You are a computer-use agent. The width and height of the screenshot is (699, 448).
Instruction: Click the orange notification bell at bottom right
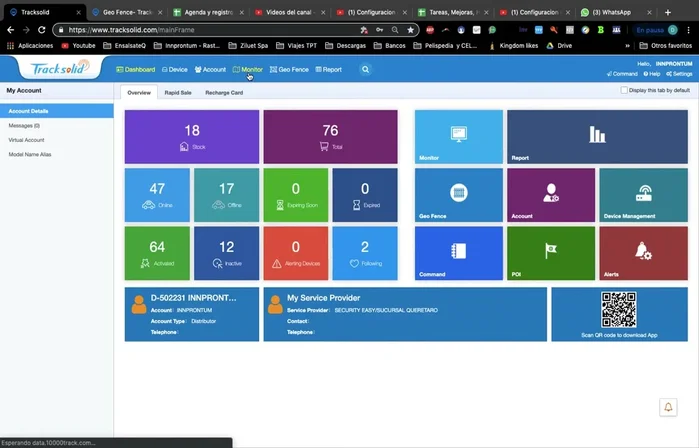(x=669, y=407)
